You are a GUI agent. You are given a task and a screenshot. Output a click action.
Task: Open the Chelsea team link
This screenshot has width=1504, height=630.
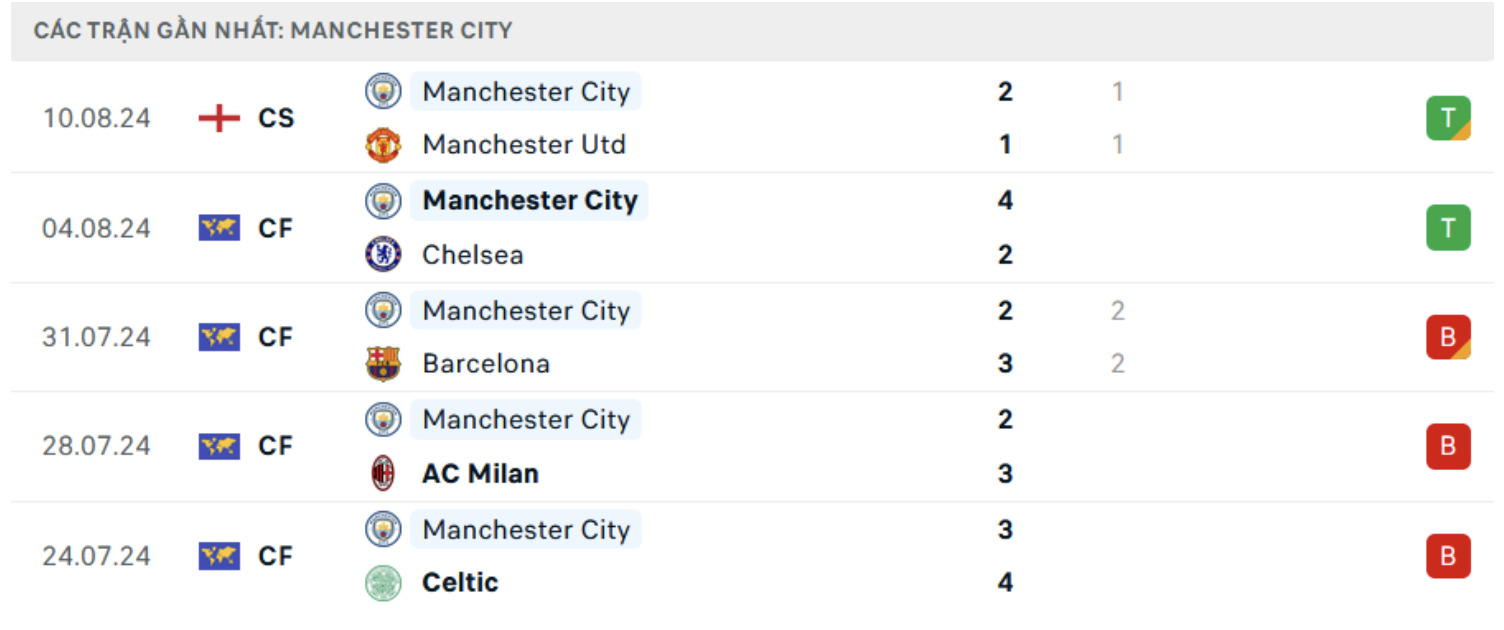pos(472,254)
